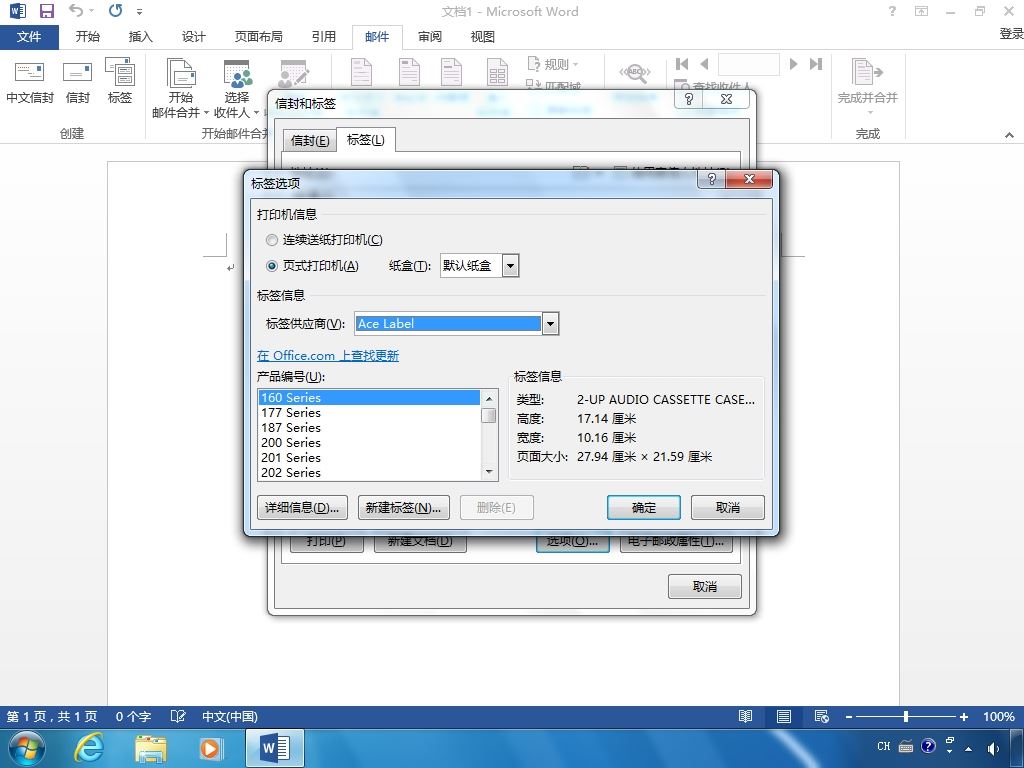This screenshot has height=768, width=1024.
Task: Open the View ribbon tab
Action: pyautogui.click(x=483, y=37)
